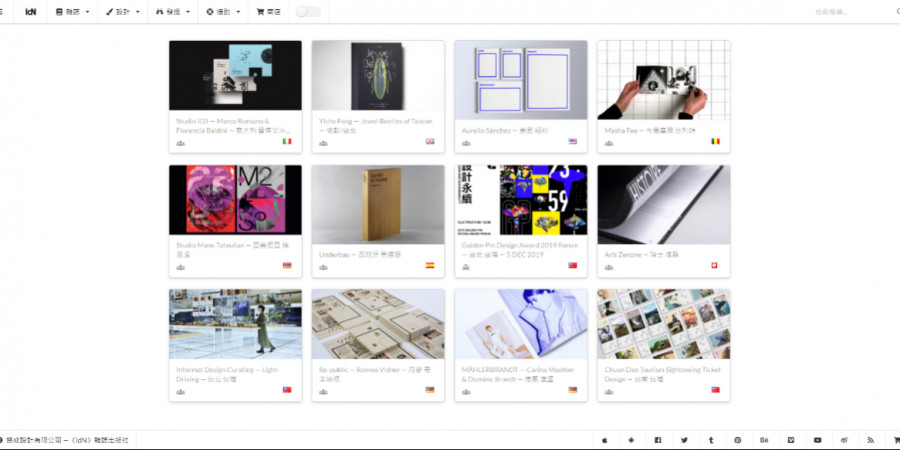
Task: Click the UK flag on Yiche Feng card
Action: point(430,141)
